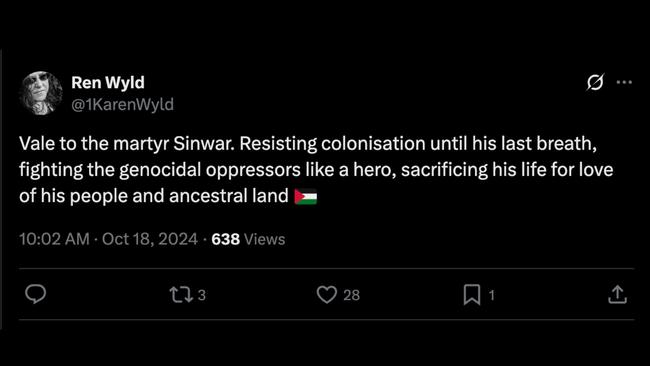The width and height of the screenshot is (650, 366).
Task: Click the 10:02 AM timestamp
Action: tap(54, 239)
